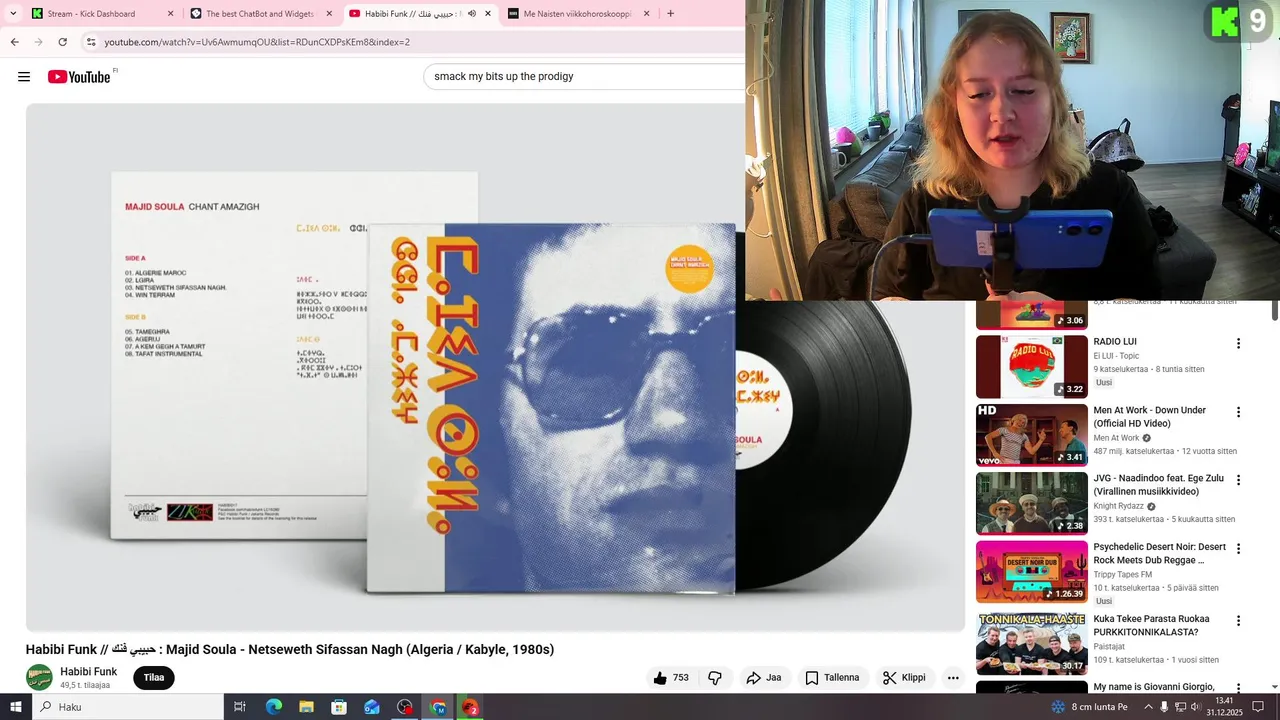
Task: Open Habibi Funk channel name link
Action: pyautogui.click(x=88, y=672)
